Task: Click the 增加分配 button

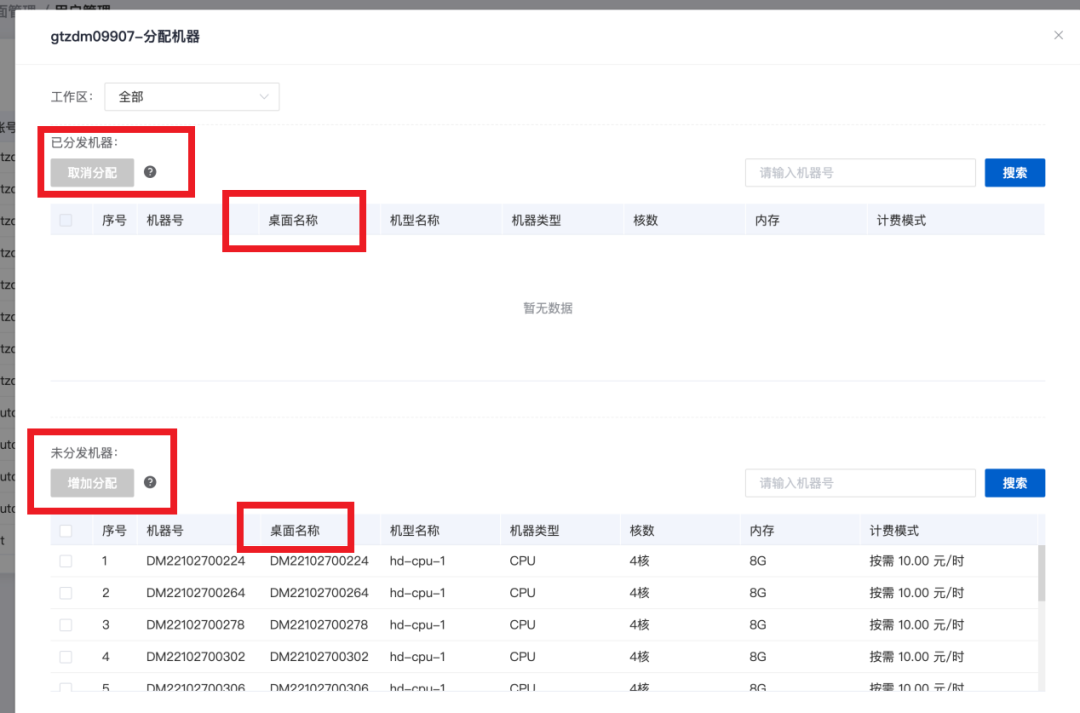Action: click(x=92, y=483)
